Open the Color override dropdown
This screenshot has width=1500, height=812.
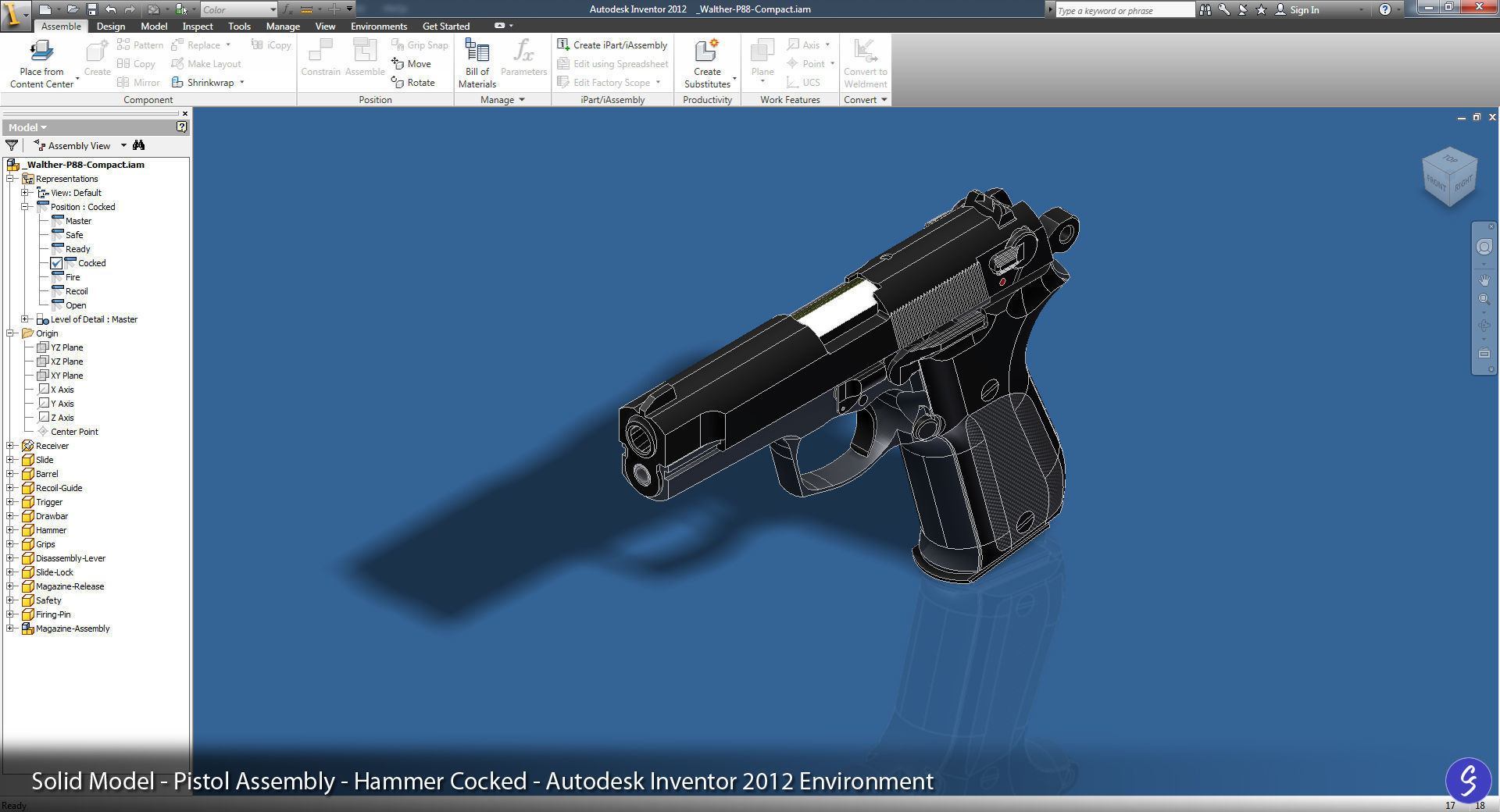[272, 9]
